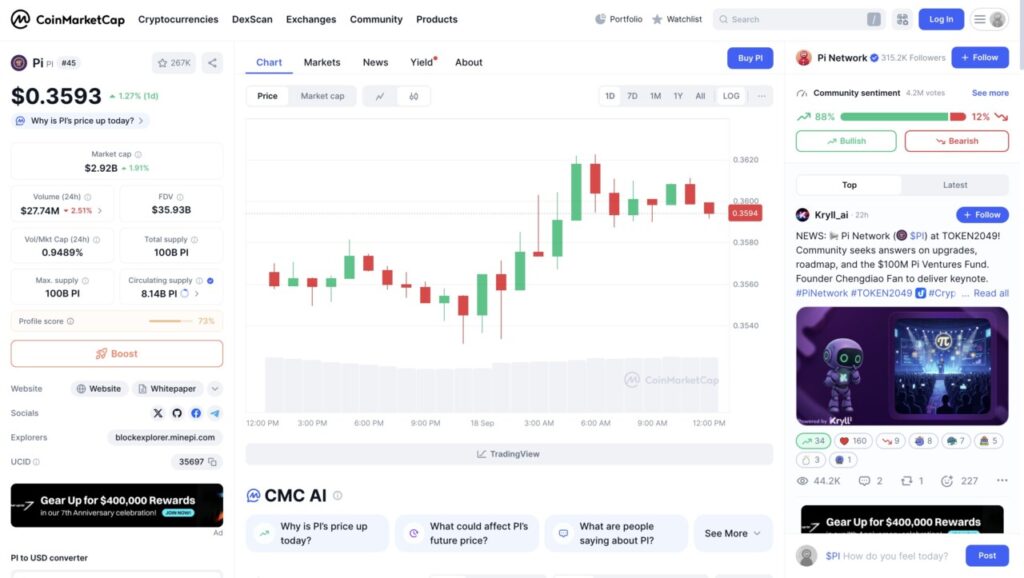Vote Bullish on community sentiment
Image resolution: width=1024 pixels, height=578 pixels.
[846, 141]
